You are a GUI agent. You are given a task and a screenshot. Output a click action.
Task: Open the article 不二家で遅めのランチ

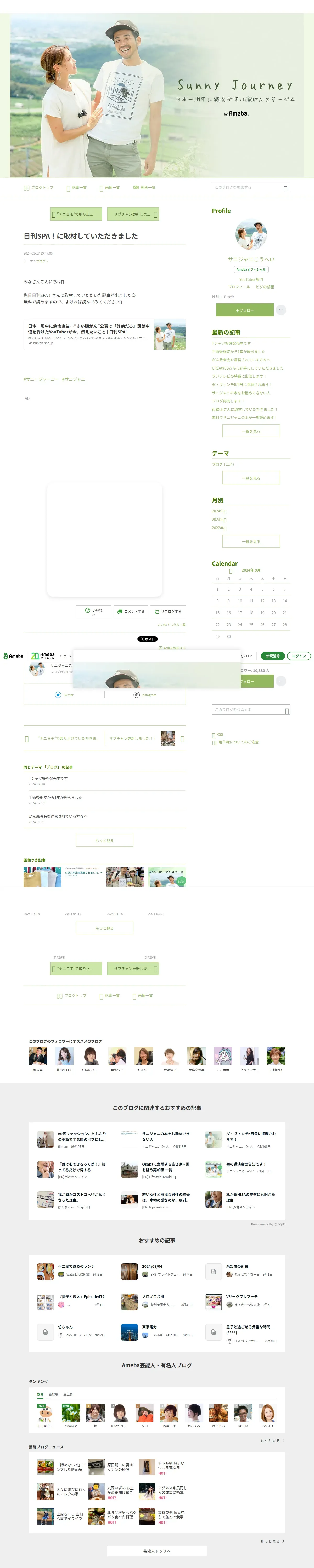(x=76, y=1266)
